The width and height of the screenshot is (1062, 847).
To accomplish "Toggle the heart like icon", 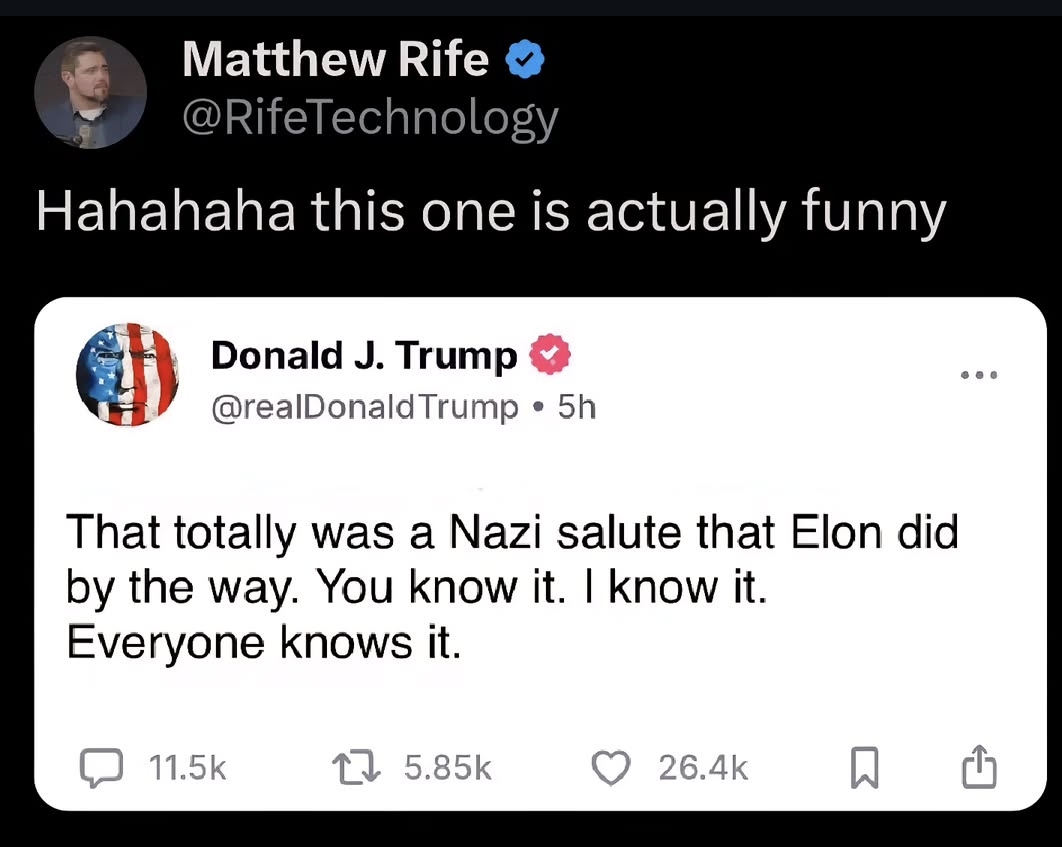I will click(612, 768).
